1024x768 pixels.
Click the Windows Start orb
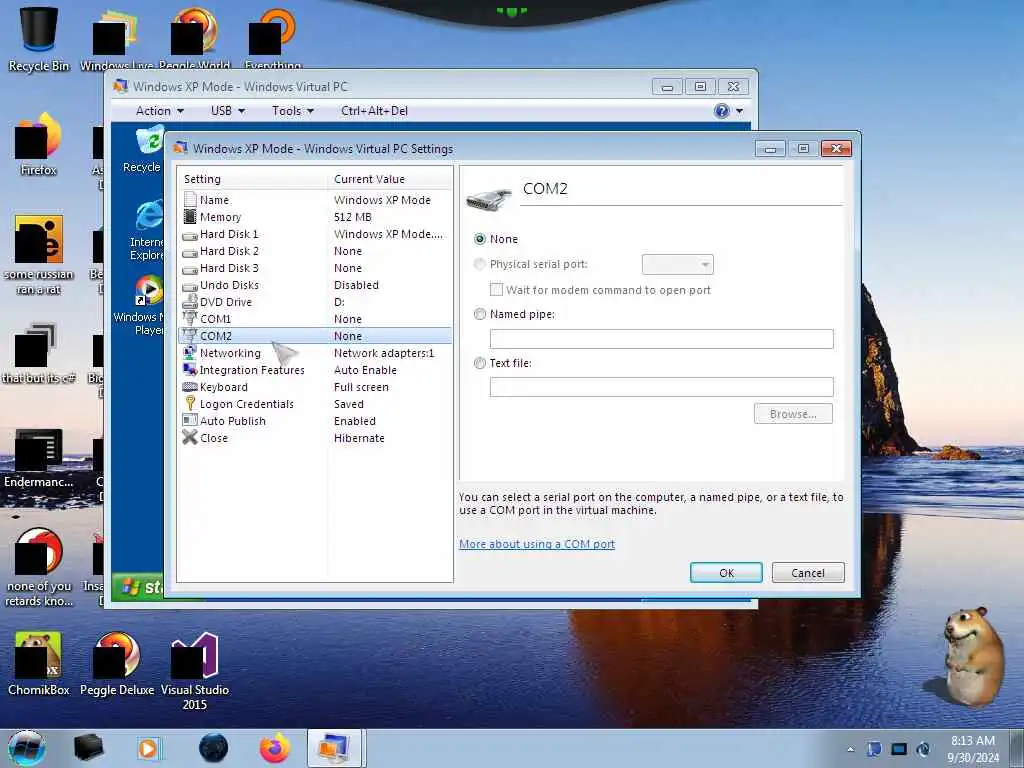[27, 748]
